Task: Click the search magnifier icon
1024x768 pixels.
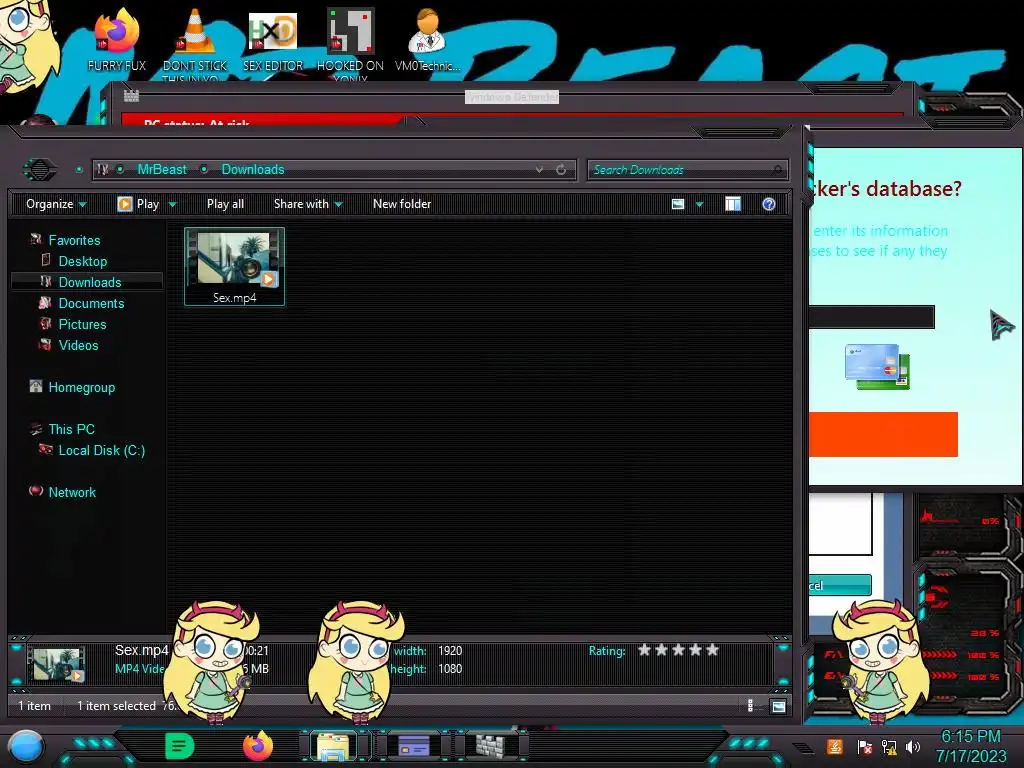Action: [x=777, y=170]
